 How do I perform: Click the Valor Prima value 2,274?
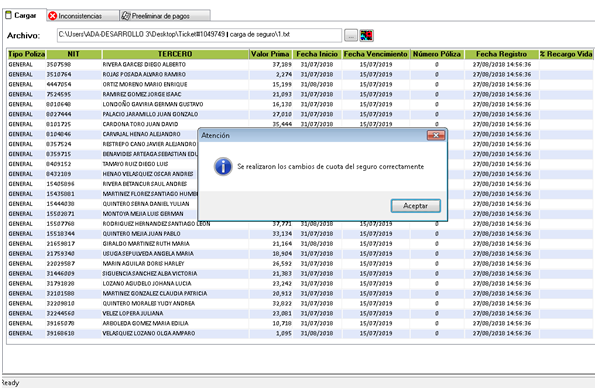coord(284,74)
